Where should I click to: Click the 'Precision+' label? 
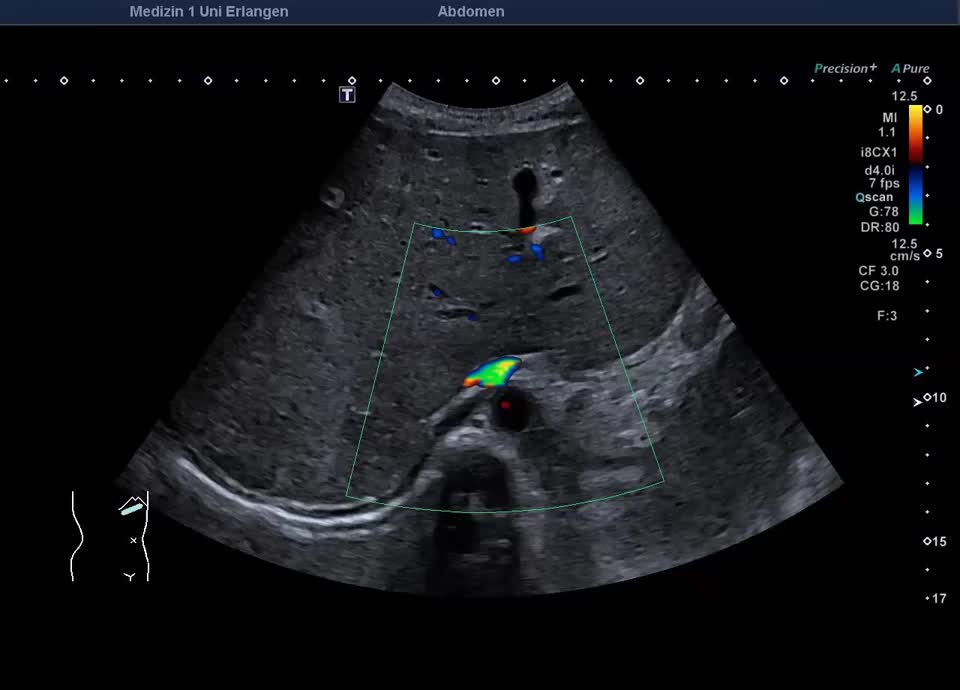(846, 68)
